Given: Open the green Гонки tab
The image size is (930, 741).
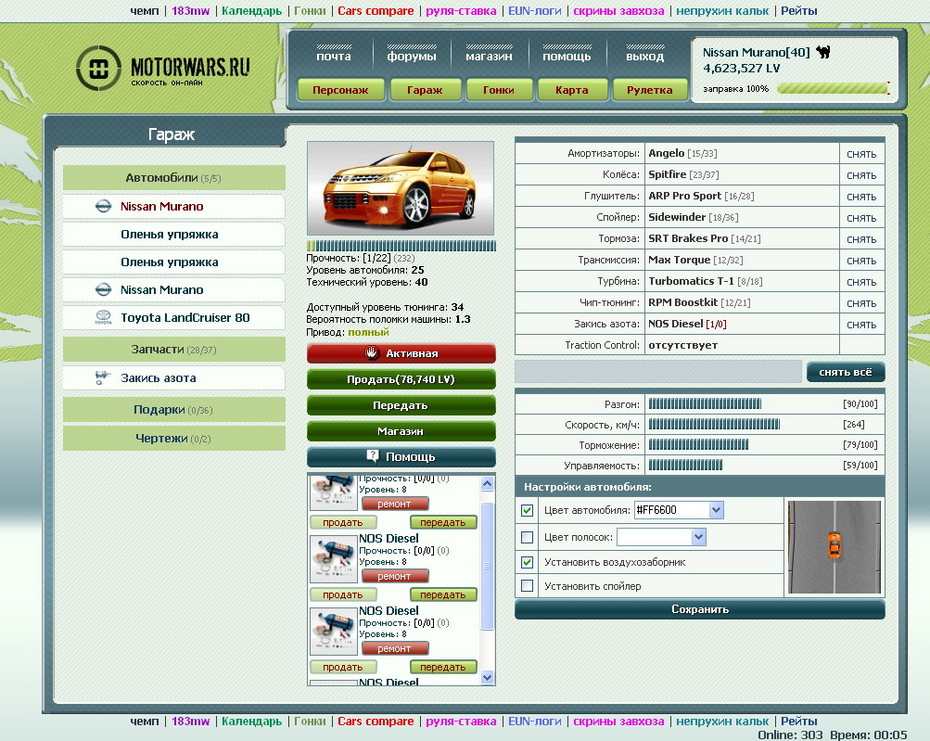Looking at the screenshot, I should coord(498,90).
